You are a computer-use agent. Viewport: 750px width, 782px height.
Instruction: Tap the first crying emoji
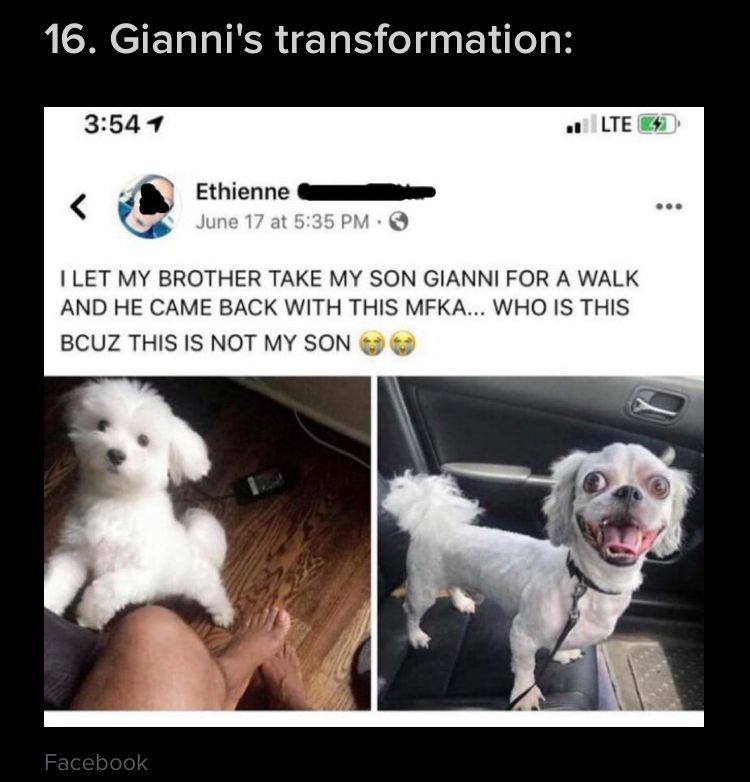pyautogui.click(x=373, y=343)
